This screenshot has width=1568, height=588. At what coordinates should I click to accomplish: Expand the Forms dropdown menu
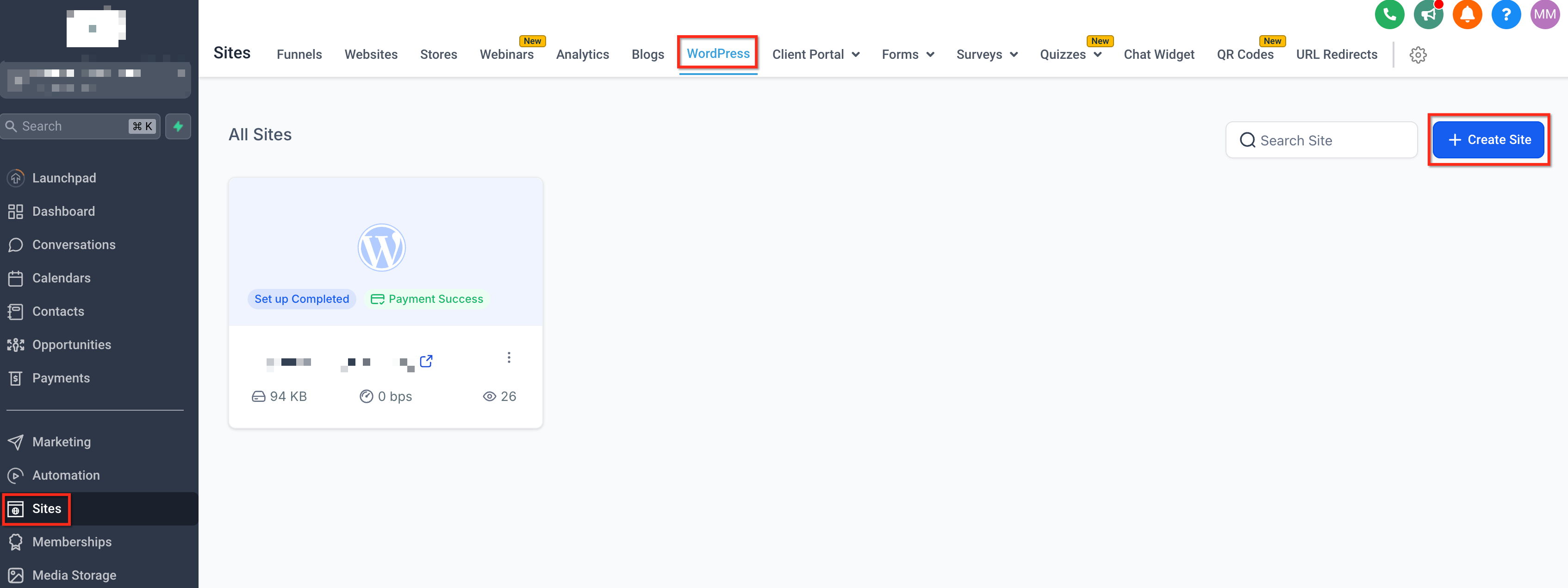[x=908, y=55]
